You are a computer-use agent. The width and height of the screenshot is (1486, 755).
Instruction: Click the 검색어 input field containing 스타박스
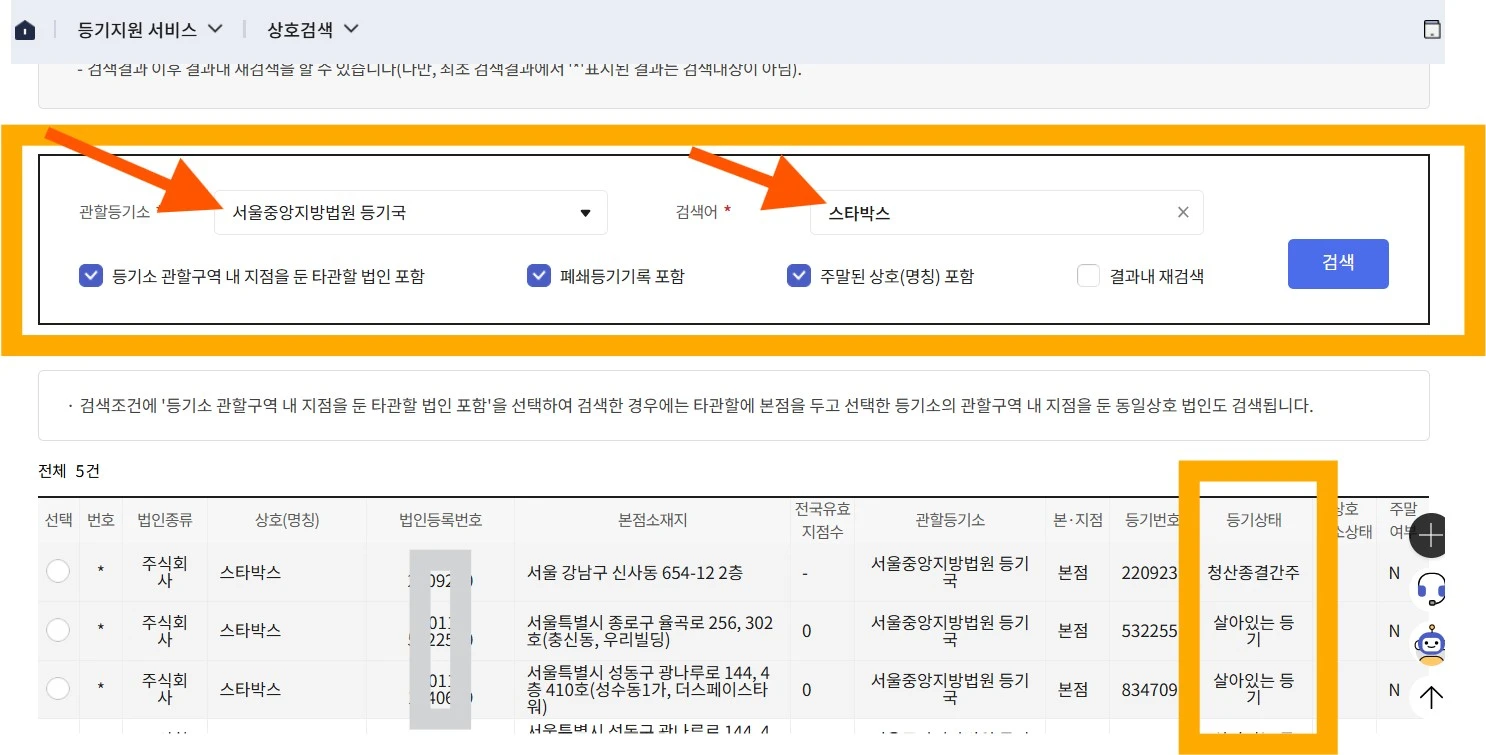pos(1006,212)
